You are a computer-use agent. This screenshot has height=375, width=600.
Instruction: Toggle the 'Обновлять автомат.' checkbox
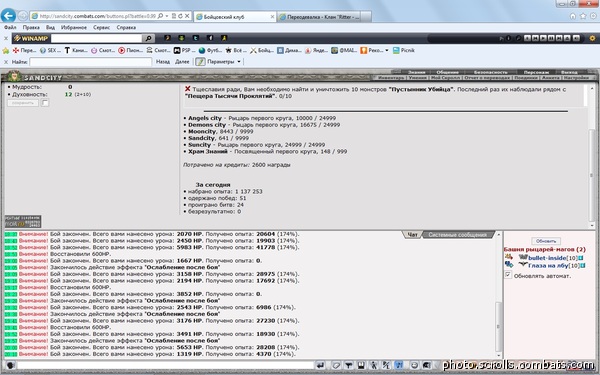508,275
